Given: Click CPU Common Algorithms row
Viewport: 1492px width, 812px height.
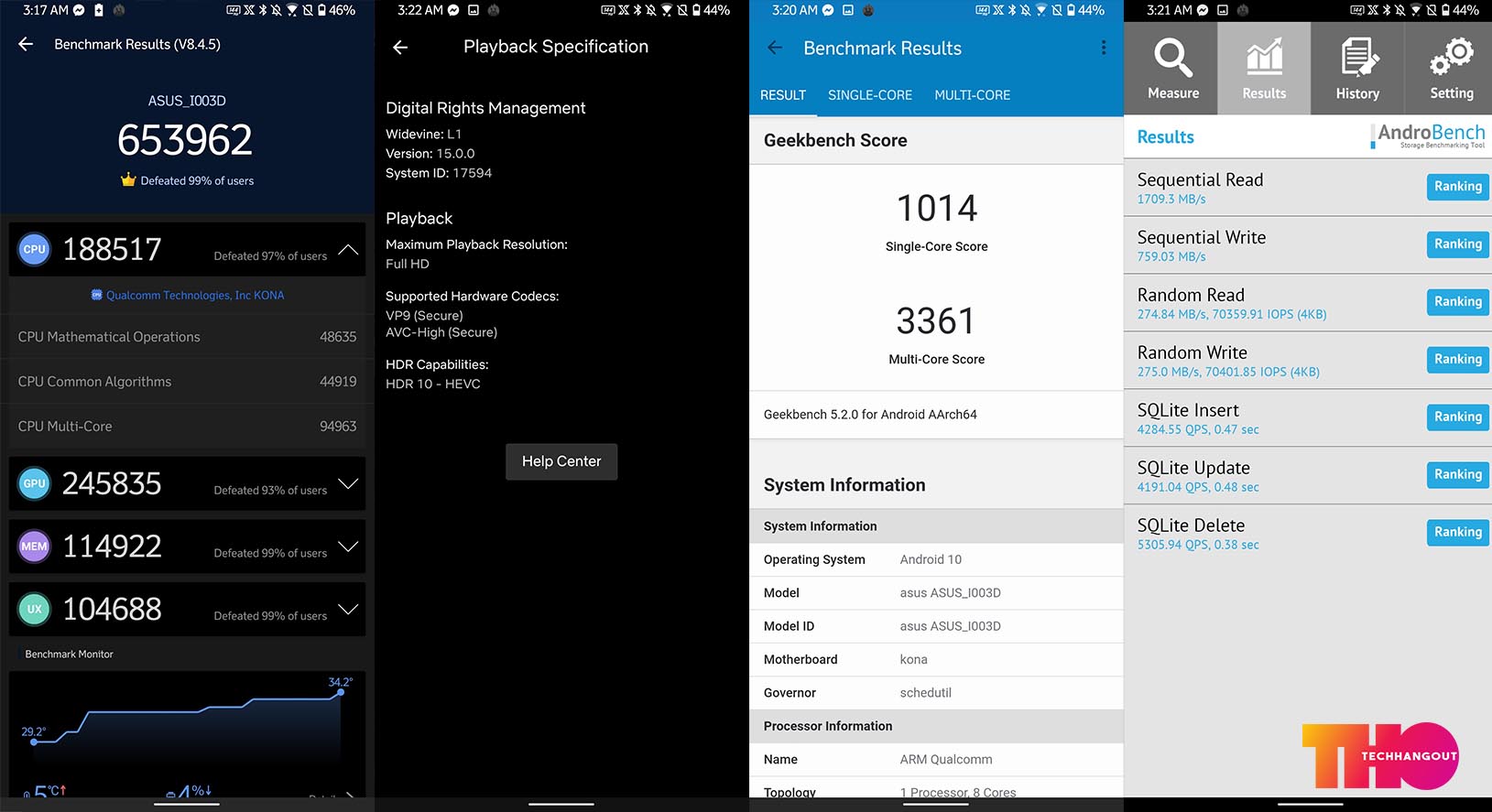Looking at the screenshot, I should pos(187,382).
